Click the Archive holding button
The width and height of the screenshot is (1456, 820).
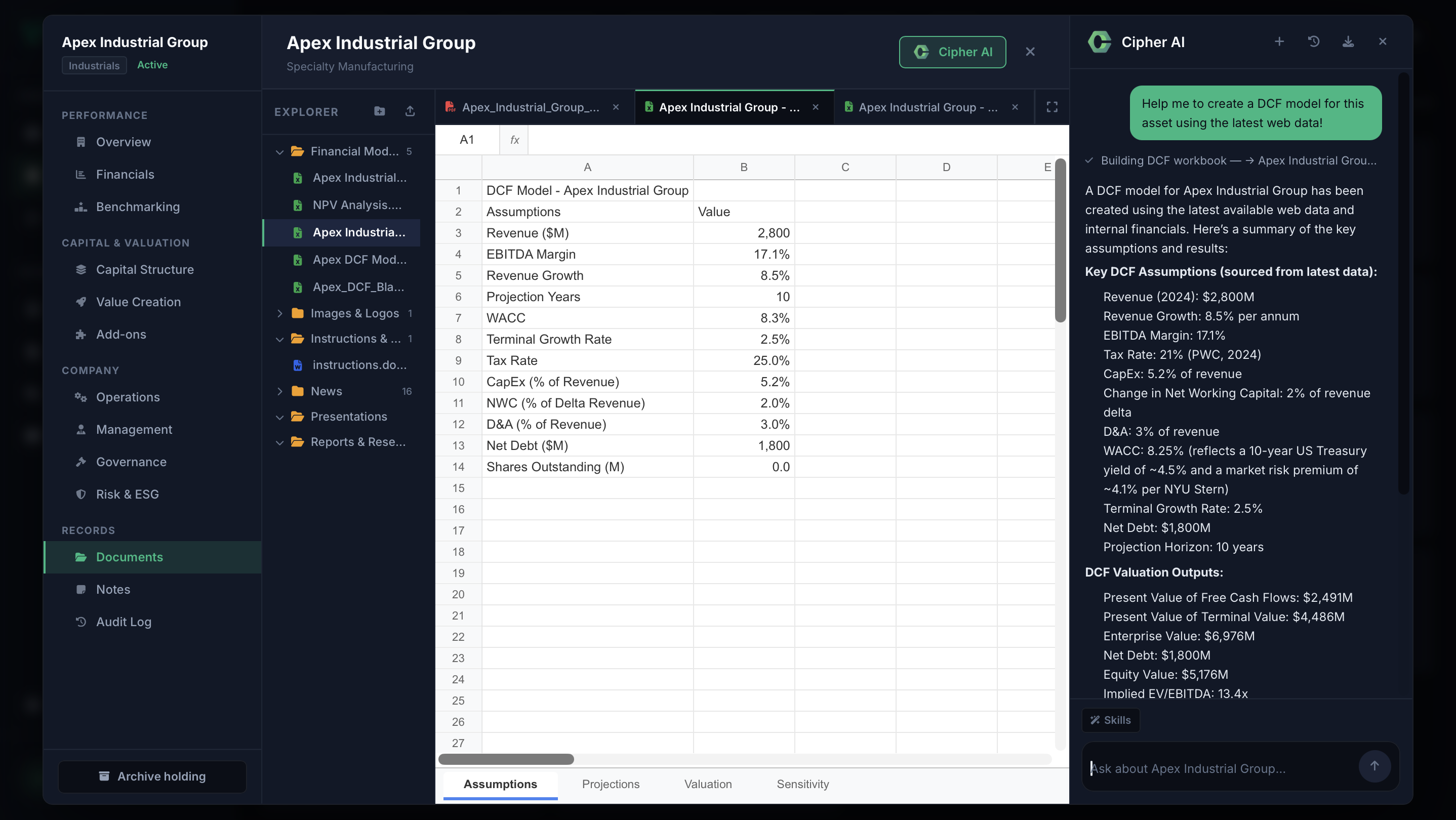click(152, 776)
